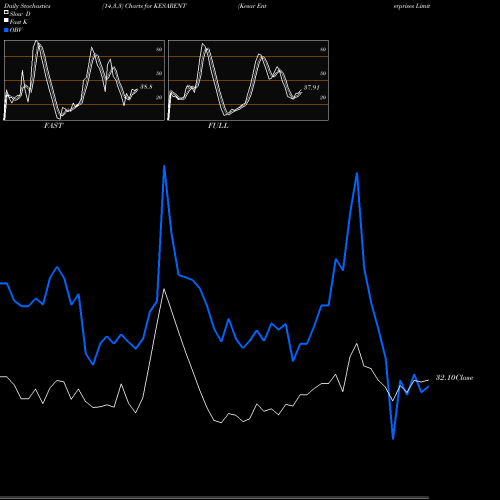Click the Fast K white legend swatch

pyautogui.click(x=6, y=21)
